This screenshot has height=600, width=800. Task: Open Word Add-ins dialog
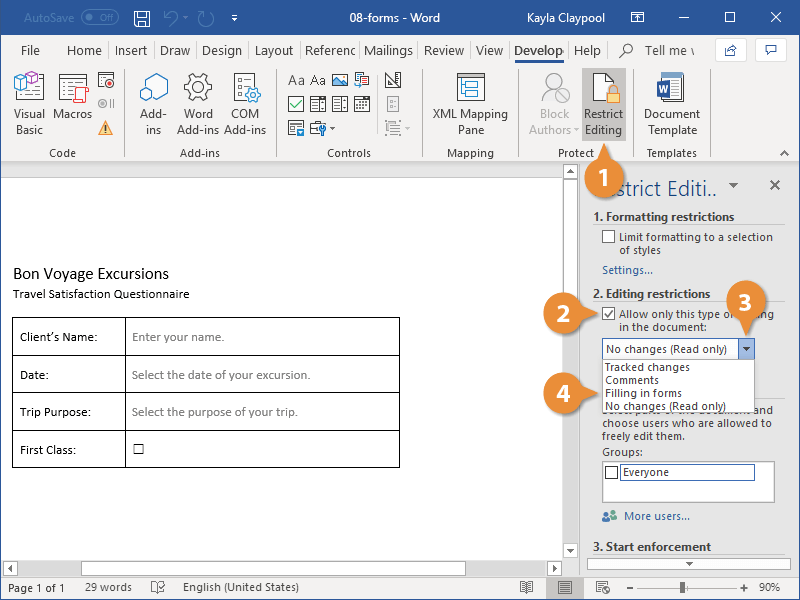point(198,104)
